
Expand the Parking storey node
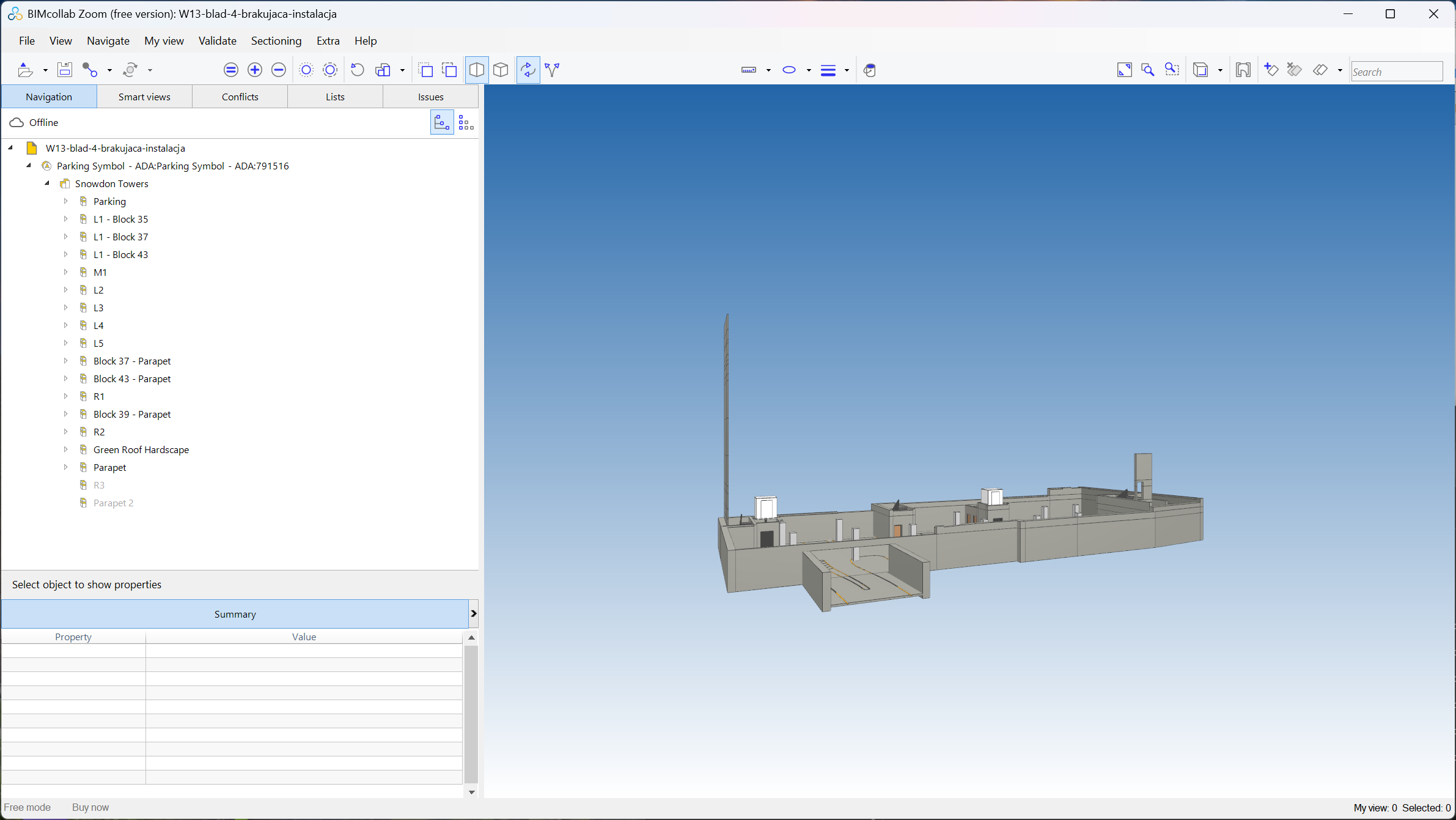coord(66,201)
